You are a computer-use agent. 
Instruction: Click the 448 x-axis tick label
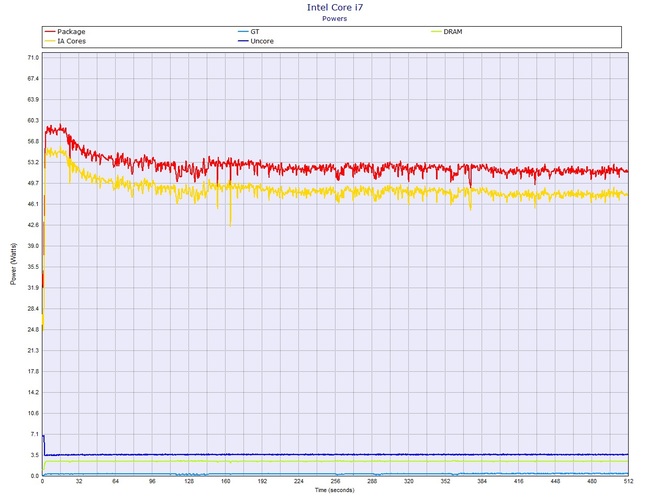click(555, 481)
